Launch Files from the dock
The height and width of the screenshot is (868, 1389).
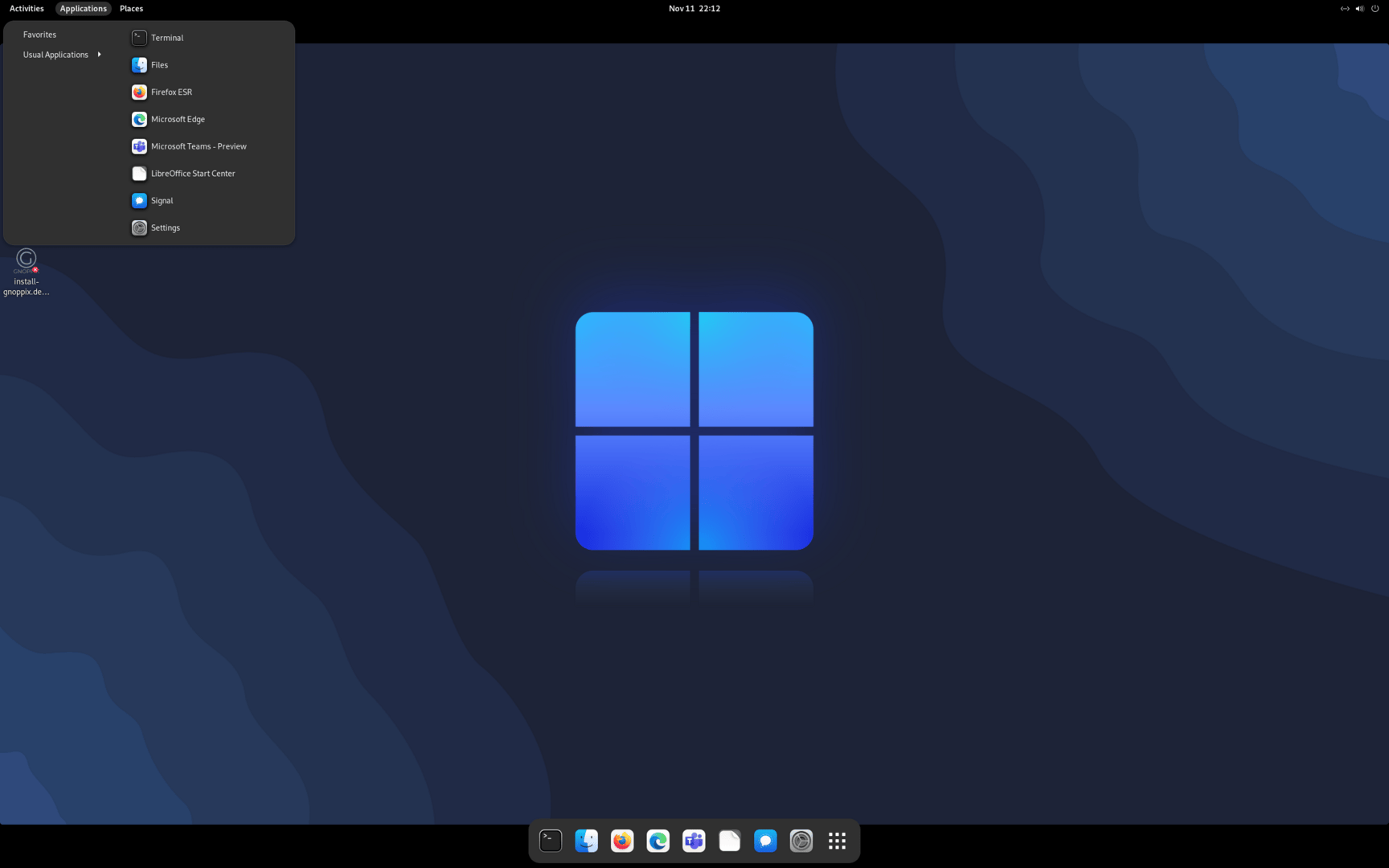586,841
